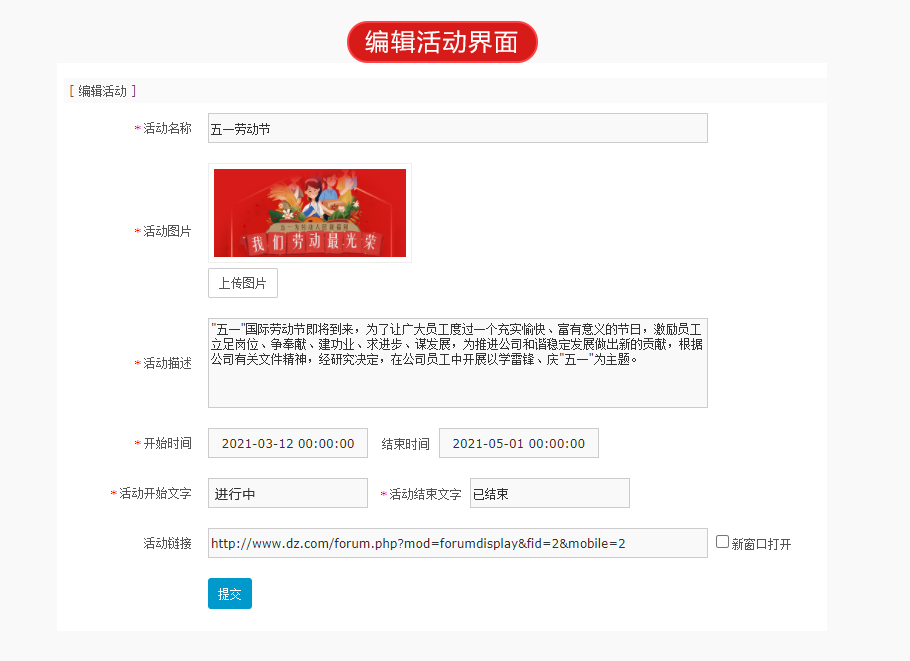
Task: Focus the 活动描述 description textarea
Action: point(457,363)
